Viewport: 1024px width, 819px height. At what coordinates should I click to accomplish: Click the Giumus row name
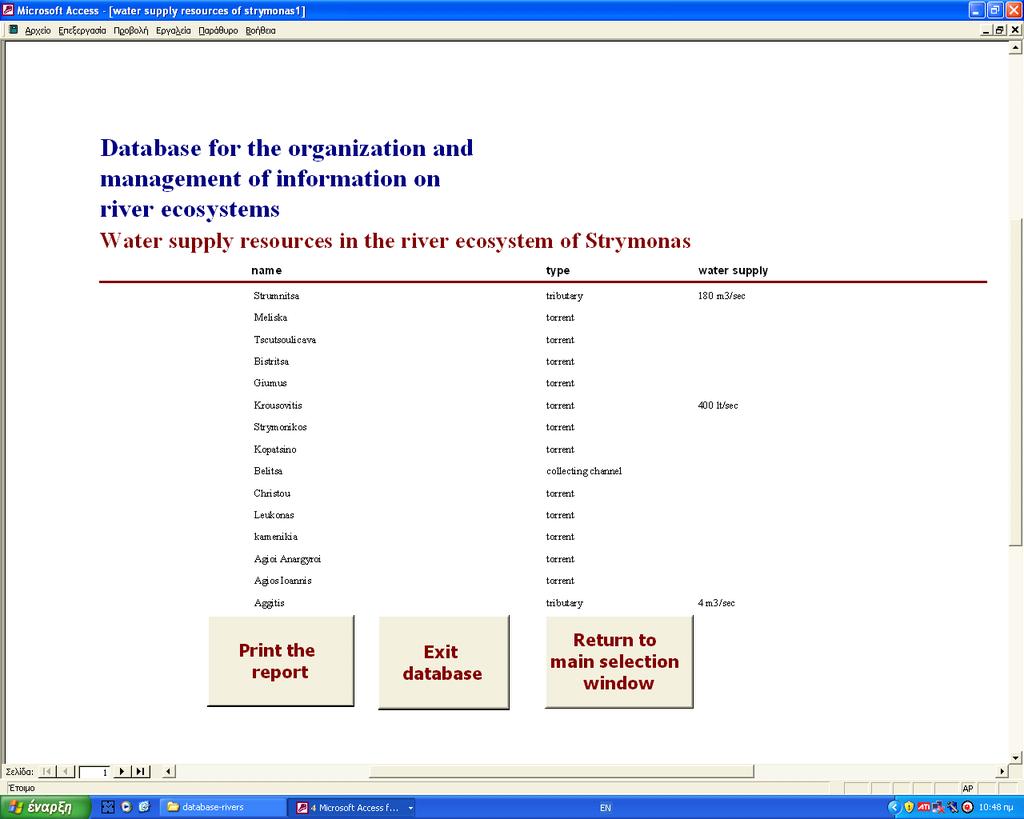tap(270, 383)
